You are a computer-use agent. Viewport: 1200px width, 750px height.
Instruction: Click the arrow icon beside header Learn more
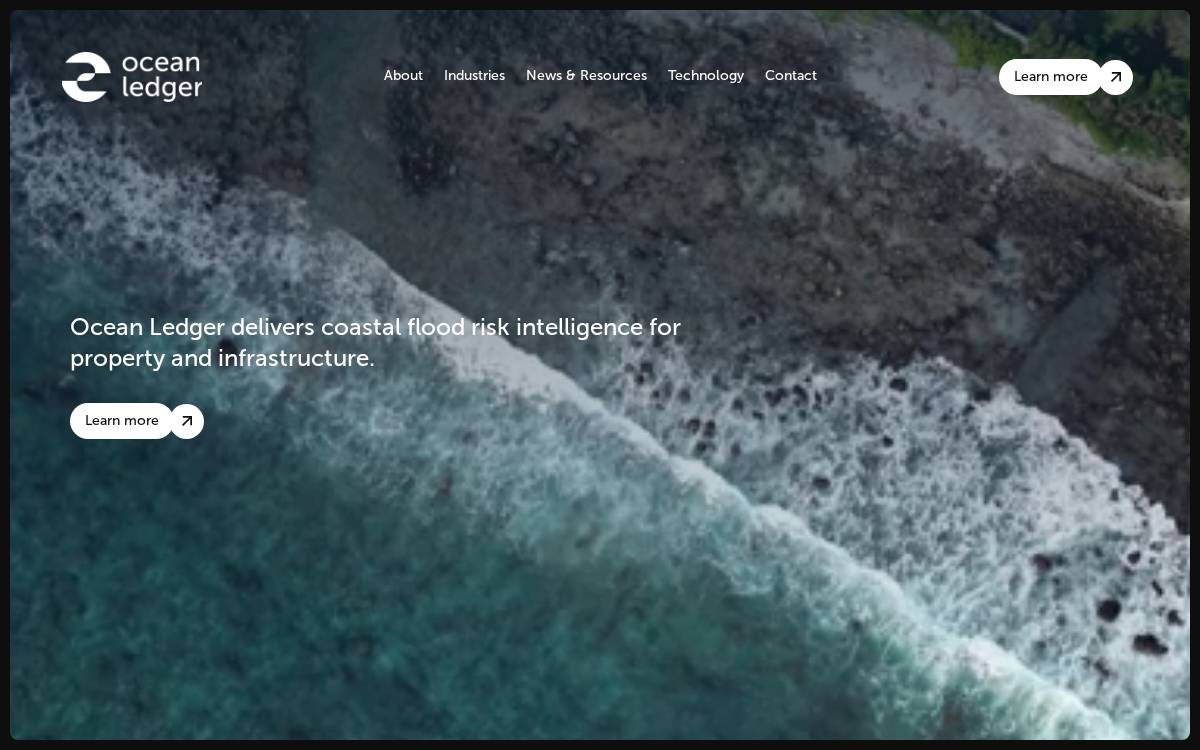pos(1116,77)
